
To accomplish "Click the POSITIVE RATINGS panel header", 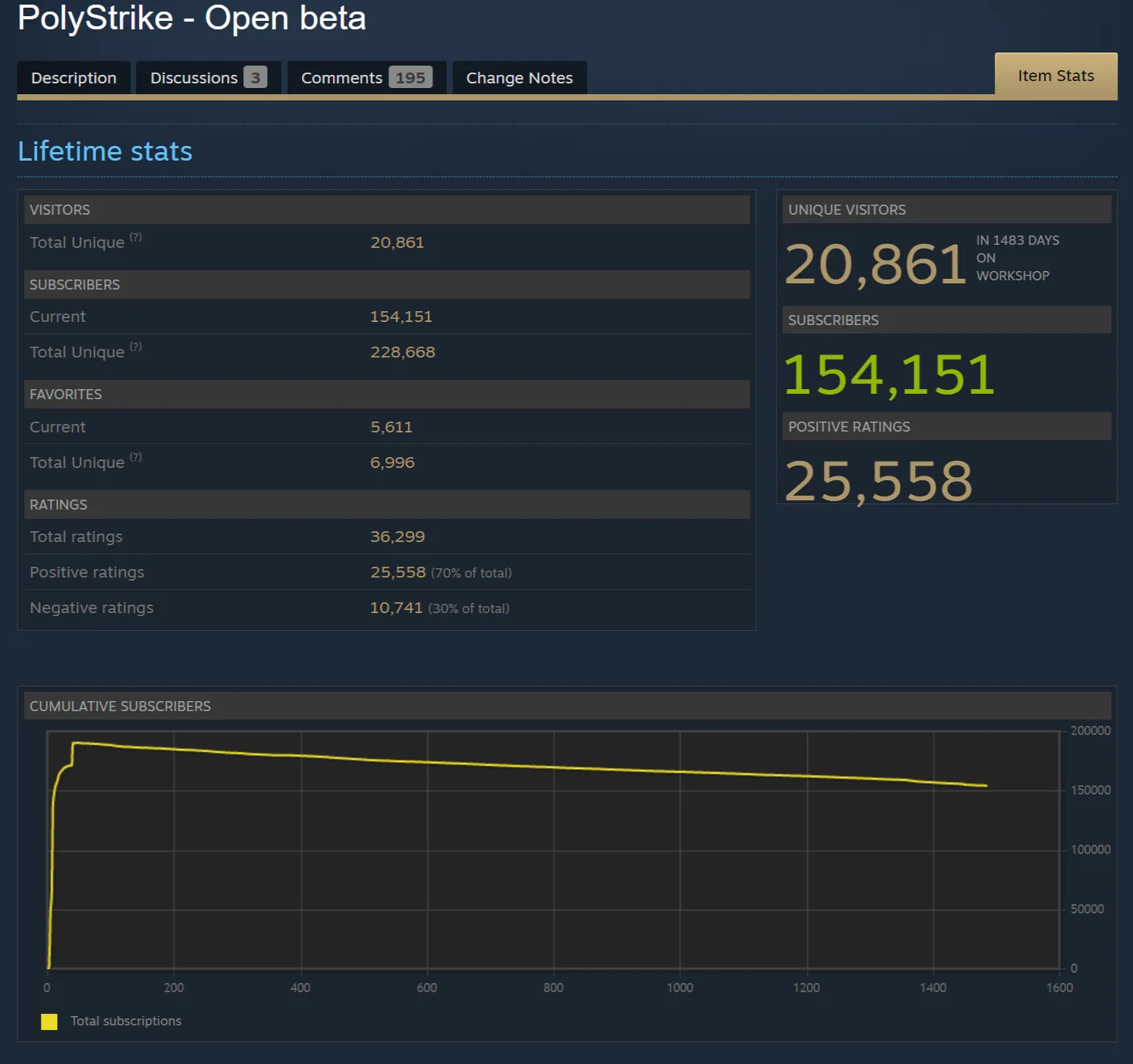I will (x=947, y=426).
